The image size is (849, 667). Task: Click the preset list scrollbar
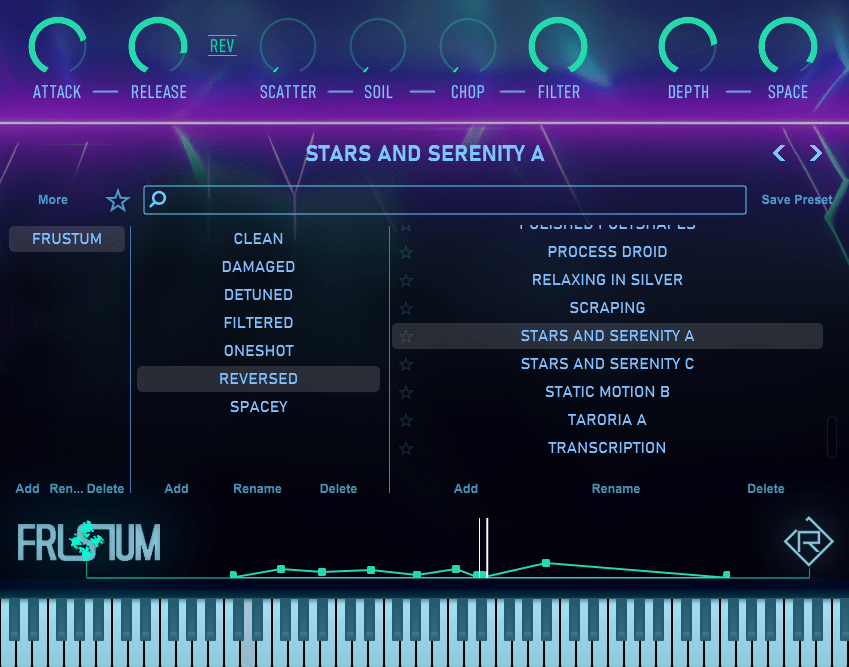coord(832,437)
